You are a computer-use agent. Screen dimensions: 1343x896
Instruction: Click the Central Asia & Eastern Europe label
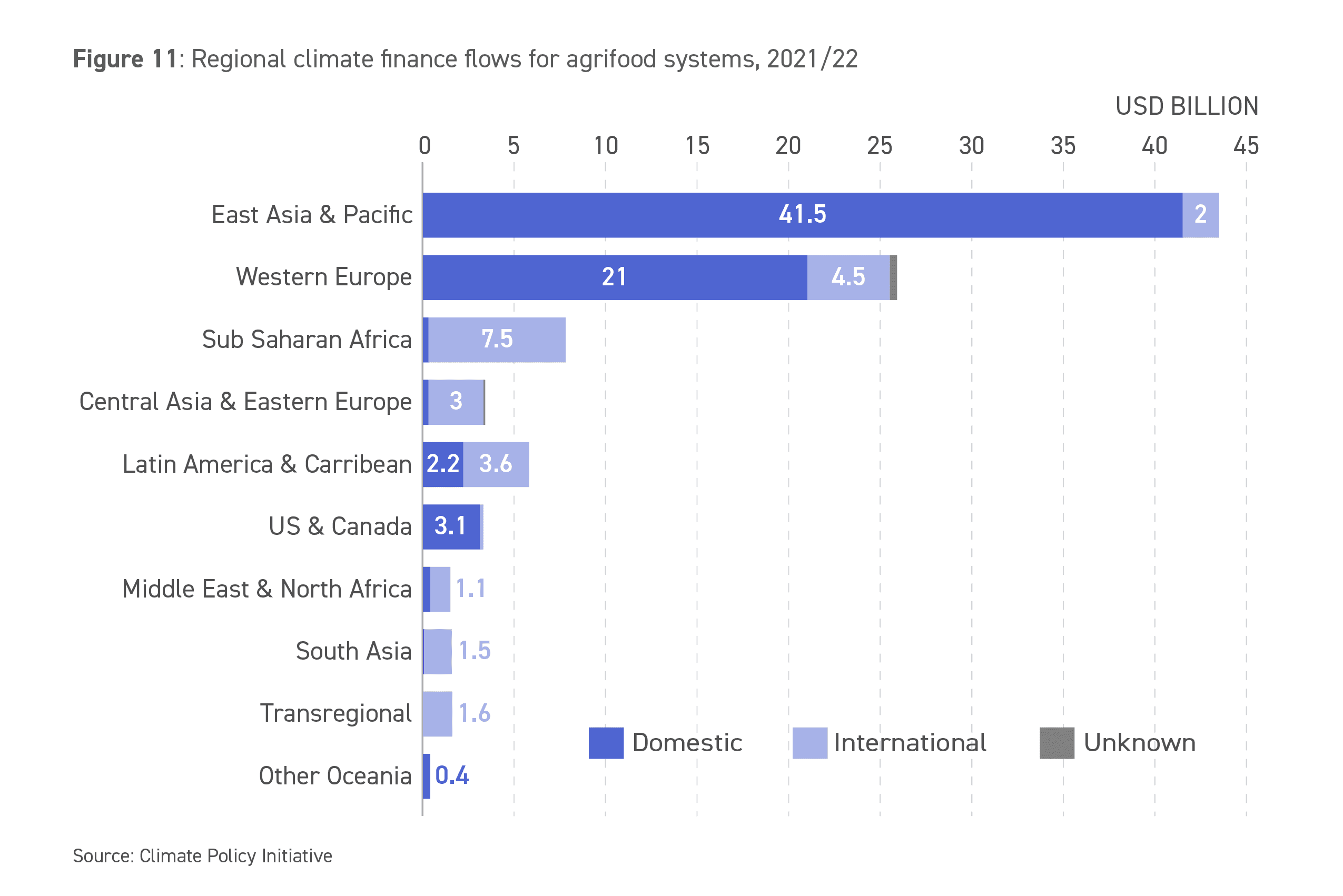coord(245,402)
